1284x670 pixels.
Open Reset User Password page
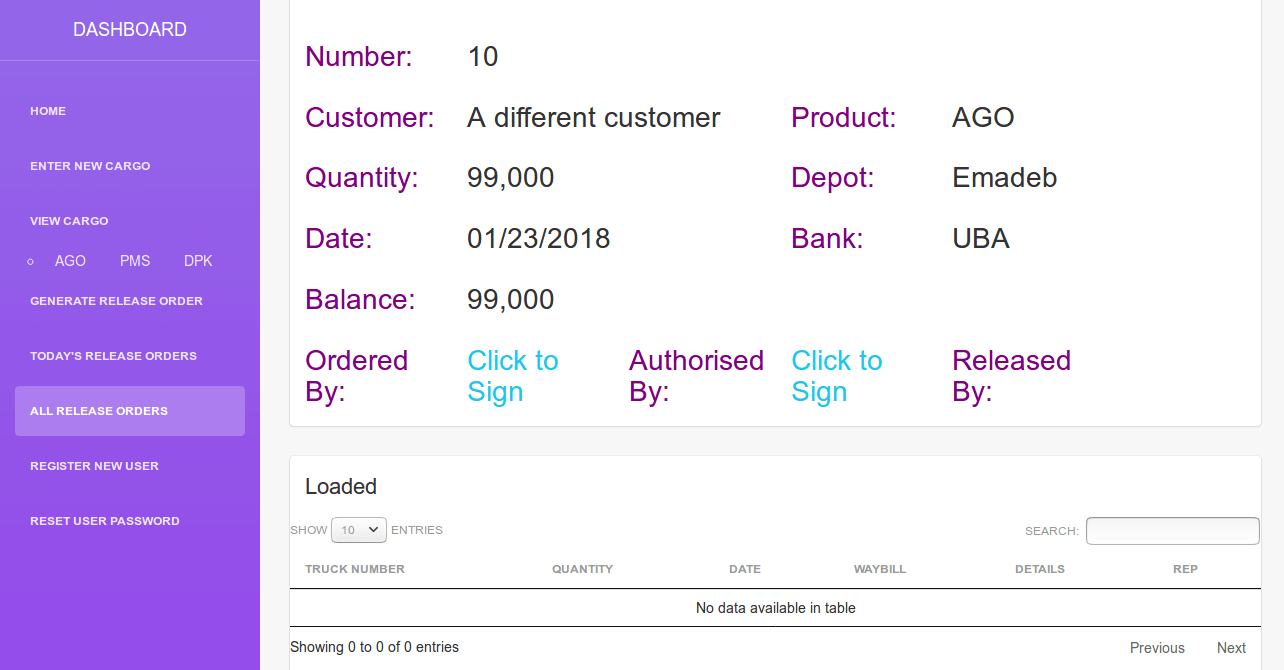coord(105,521)
